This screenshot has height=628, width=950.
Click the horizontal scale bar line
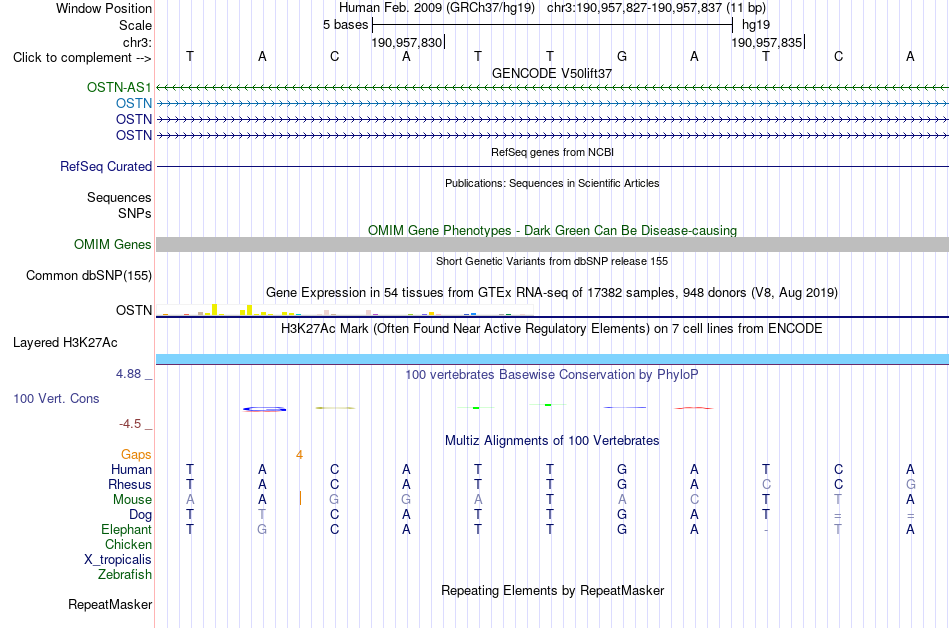(x=553, y=25)
